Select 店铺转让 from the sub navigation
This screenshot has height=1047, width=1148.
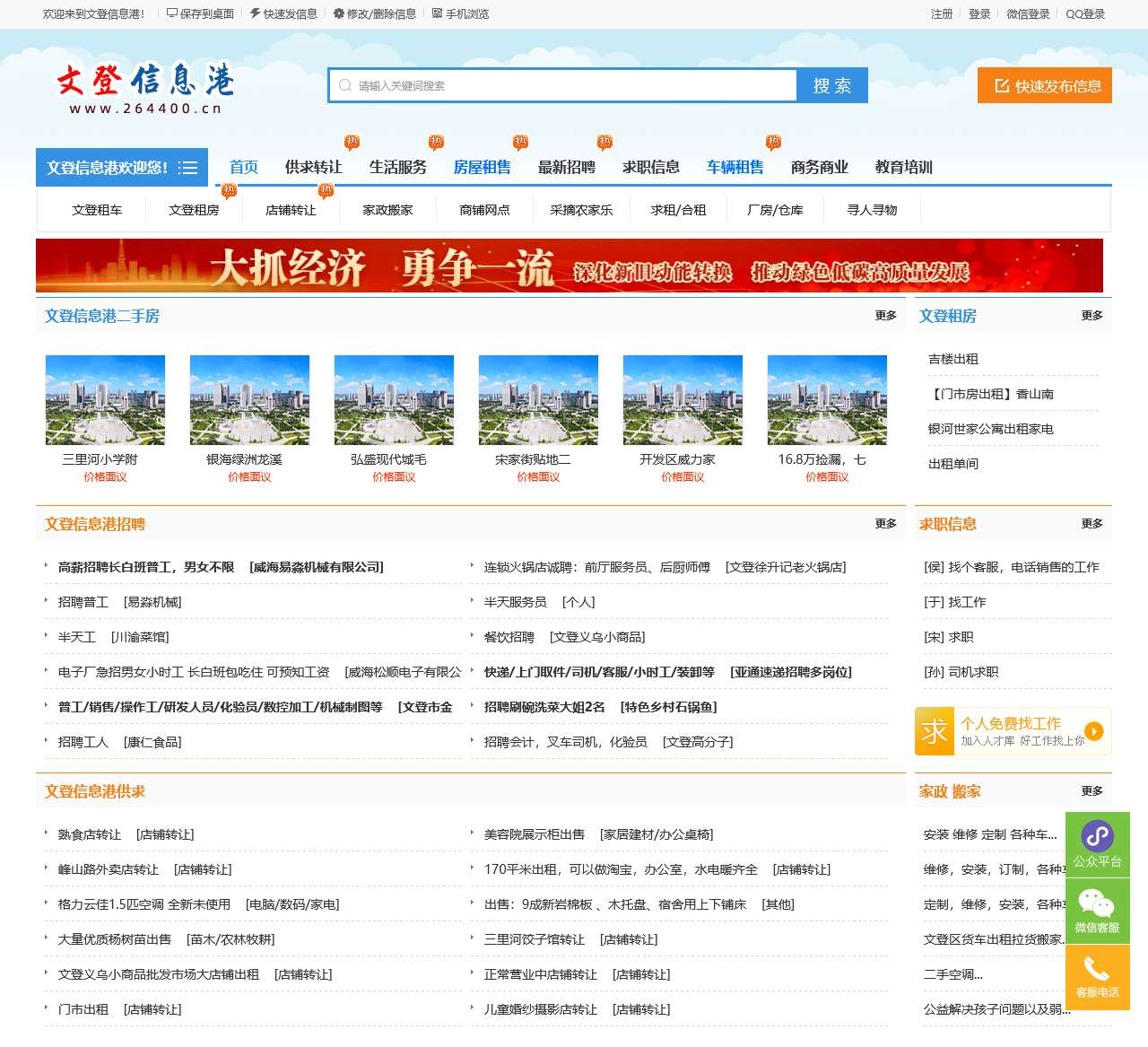click(x=291, y=209)
